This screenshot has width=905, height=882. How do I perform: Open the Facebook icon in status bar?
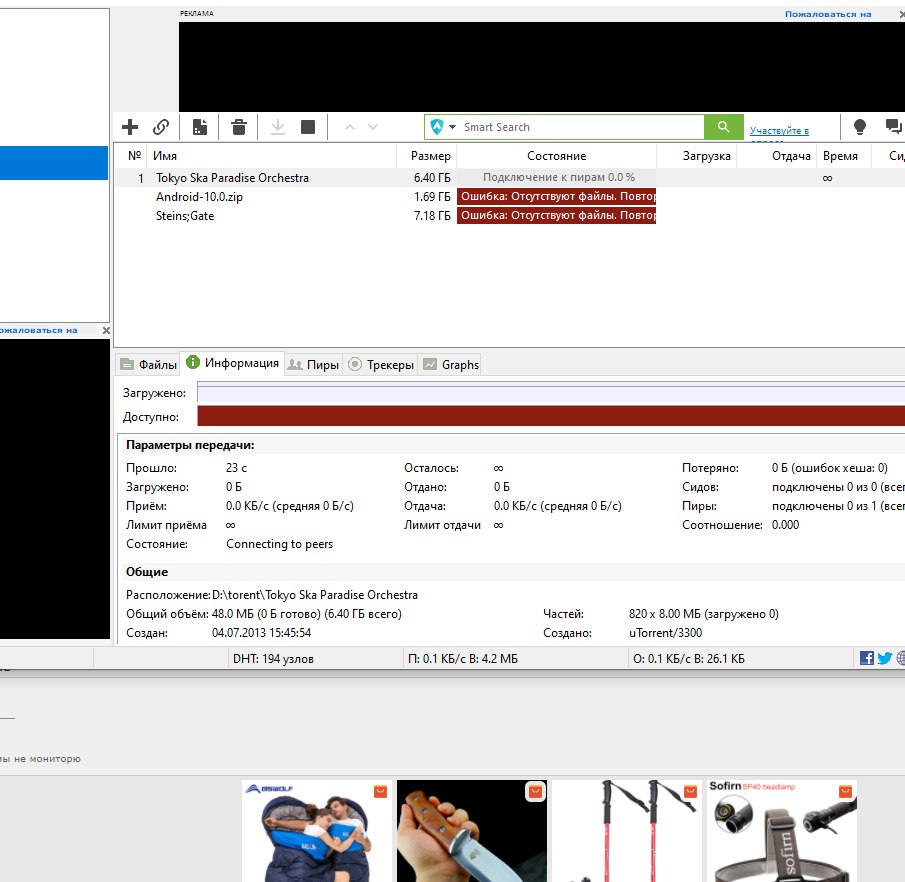(866, 658)
